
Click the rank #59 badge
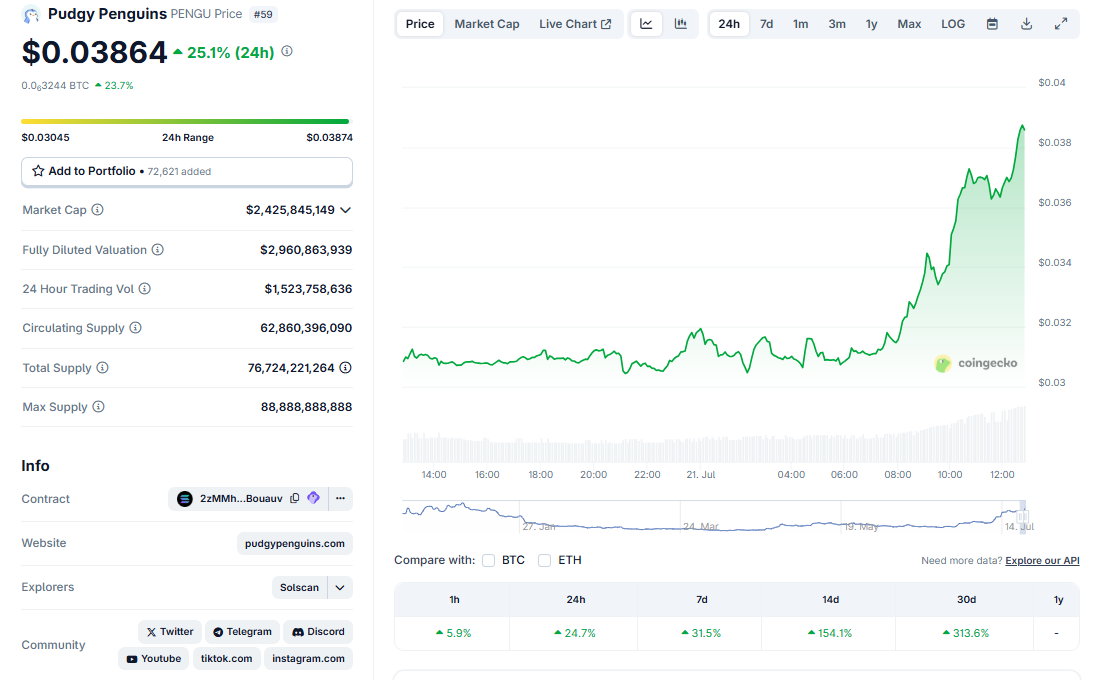click(263, 14)
